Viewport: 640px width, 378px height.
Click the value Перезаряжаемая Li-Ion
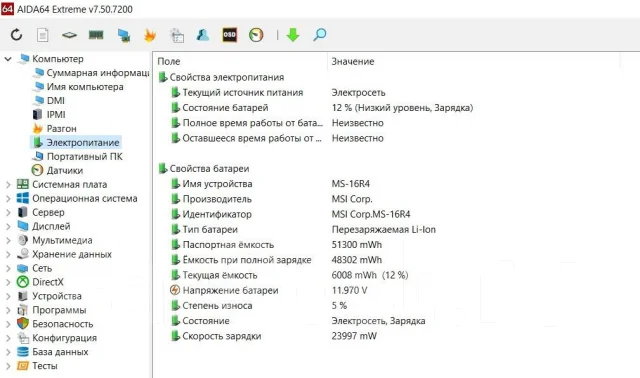coord(384,229)
